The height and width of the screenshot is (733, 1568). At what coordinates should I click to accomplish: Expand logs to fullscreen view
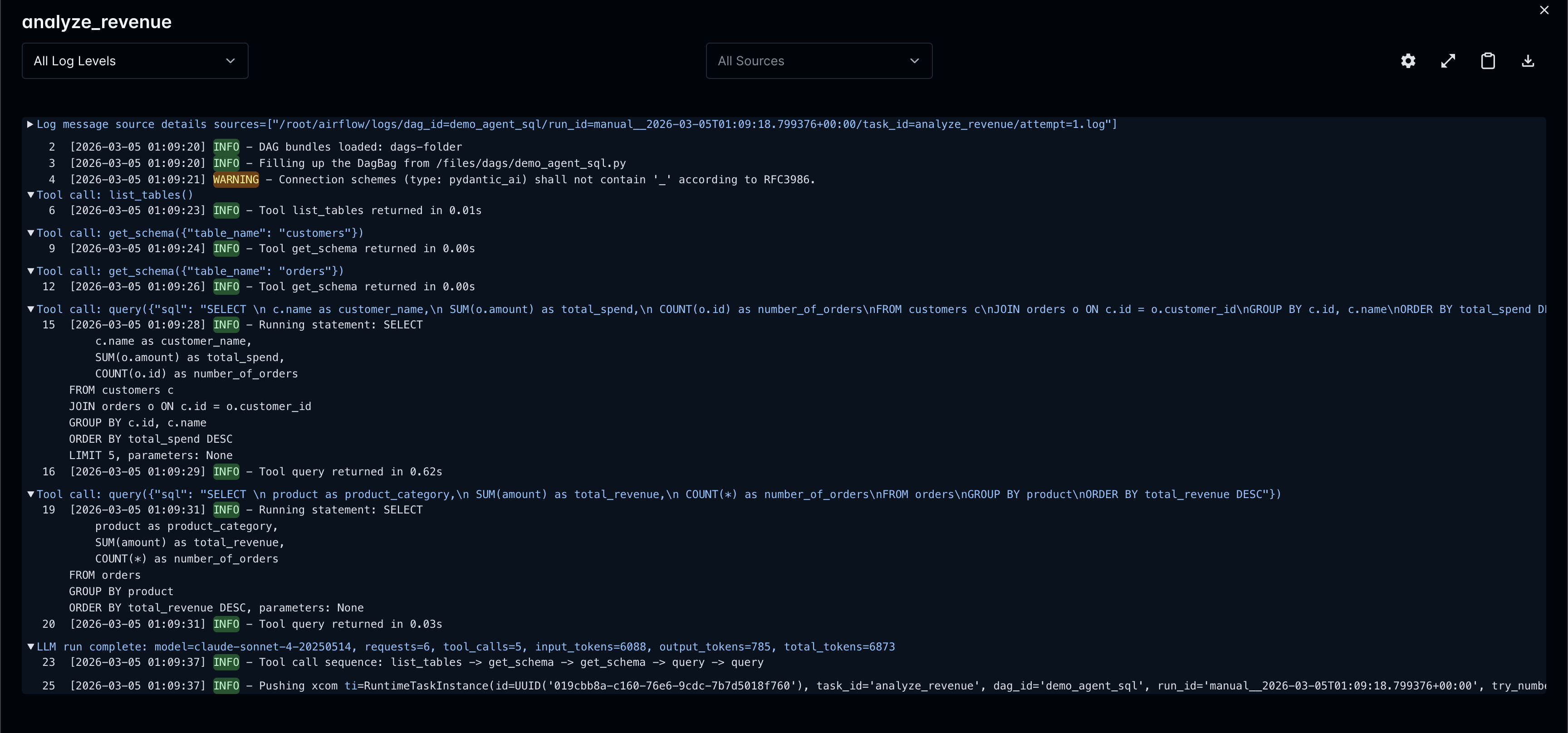[x=1448, y=61]
